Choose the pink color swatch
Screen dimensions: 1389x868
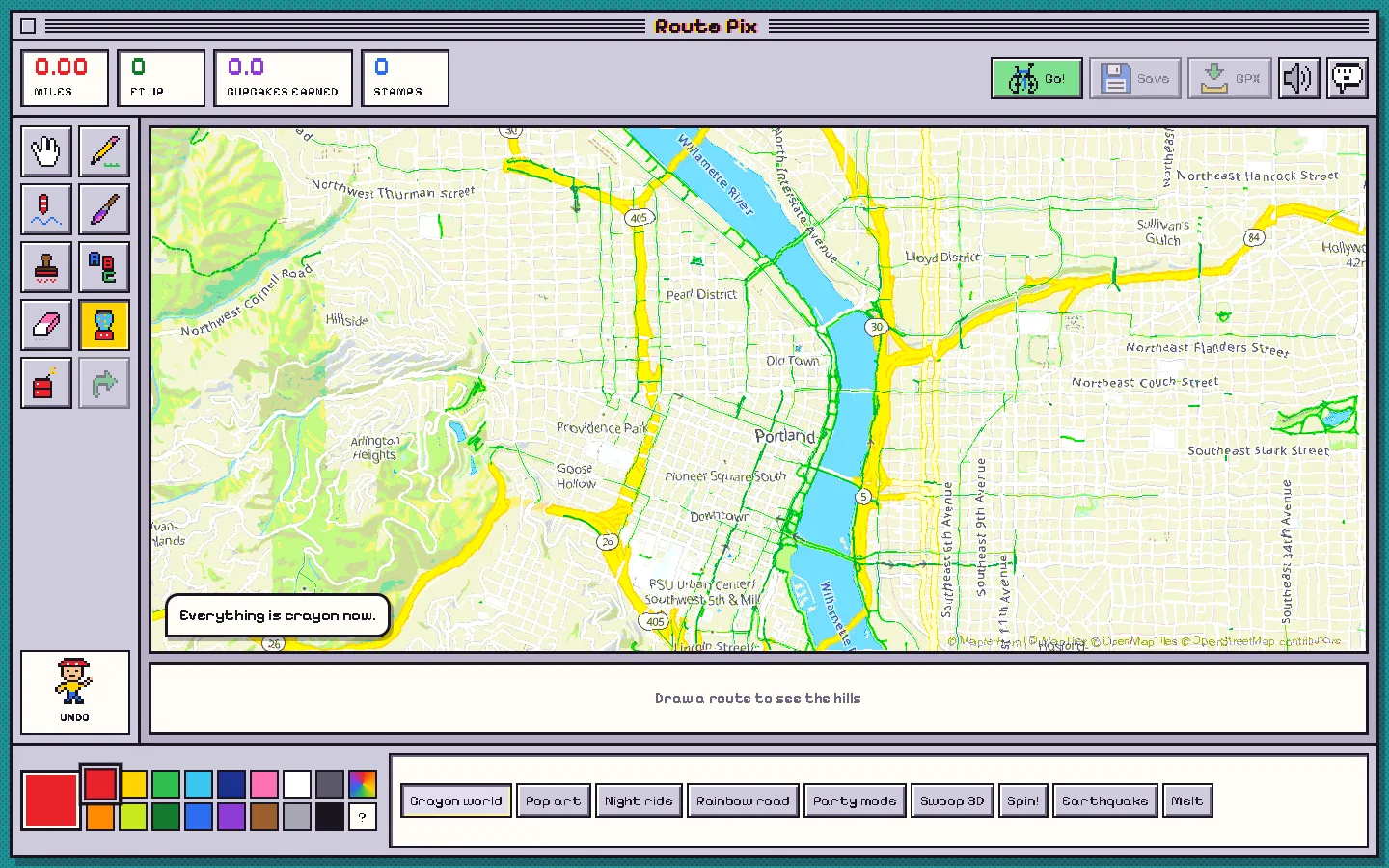[264, 784]
